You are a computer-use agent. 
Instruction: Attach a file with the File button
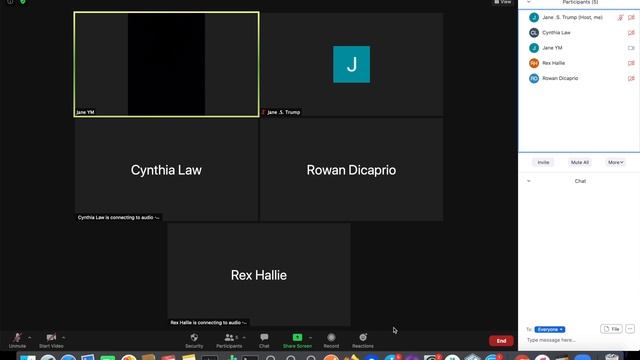611,329
